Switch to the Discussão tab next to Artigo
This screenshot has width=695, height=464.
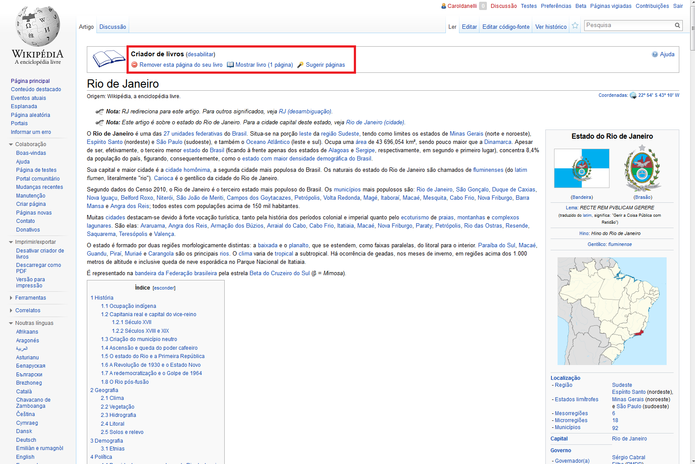pos(113,27)
